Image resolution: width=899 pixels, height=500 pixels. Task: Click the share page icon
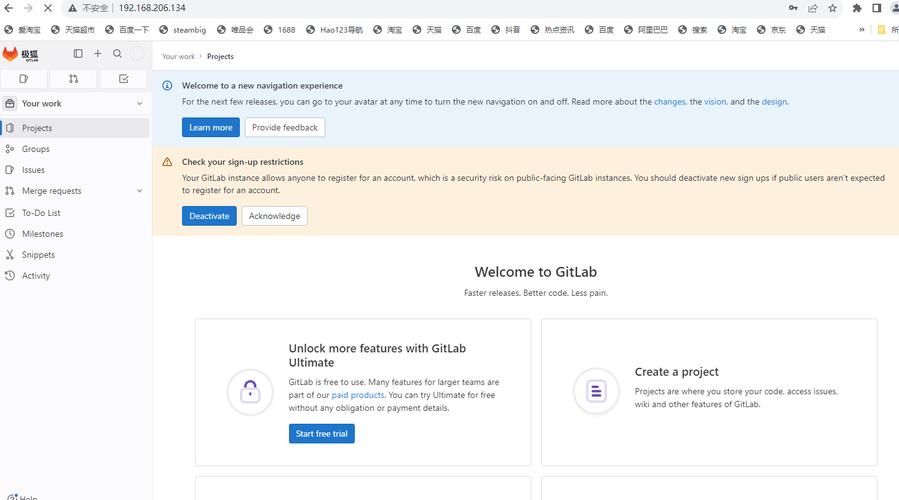(x=812, y=8)
